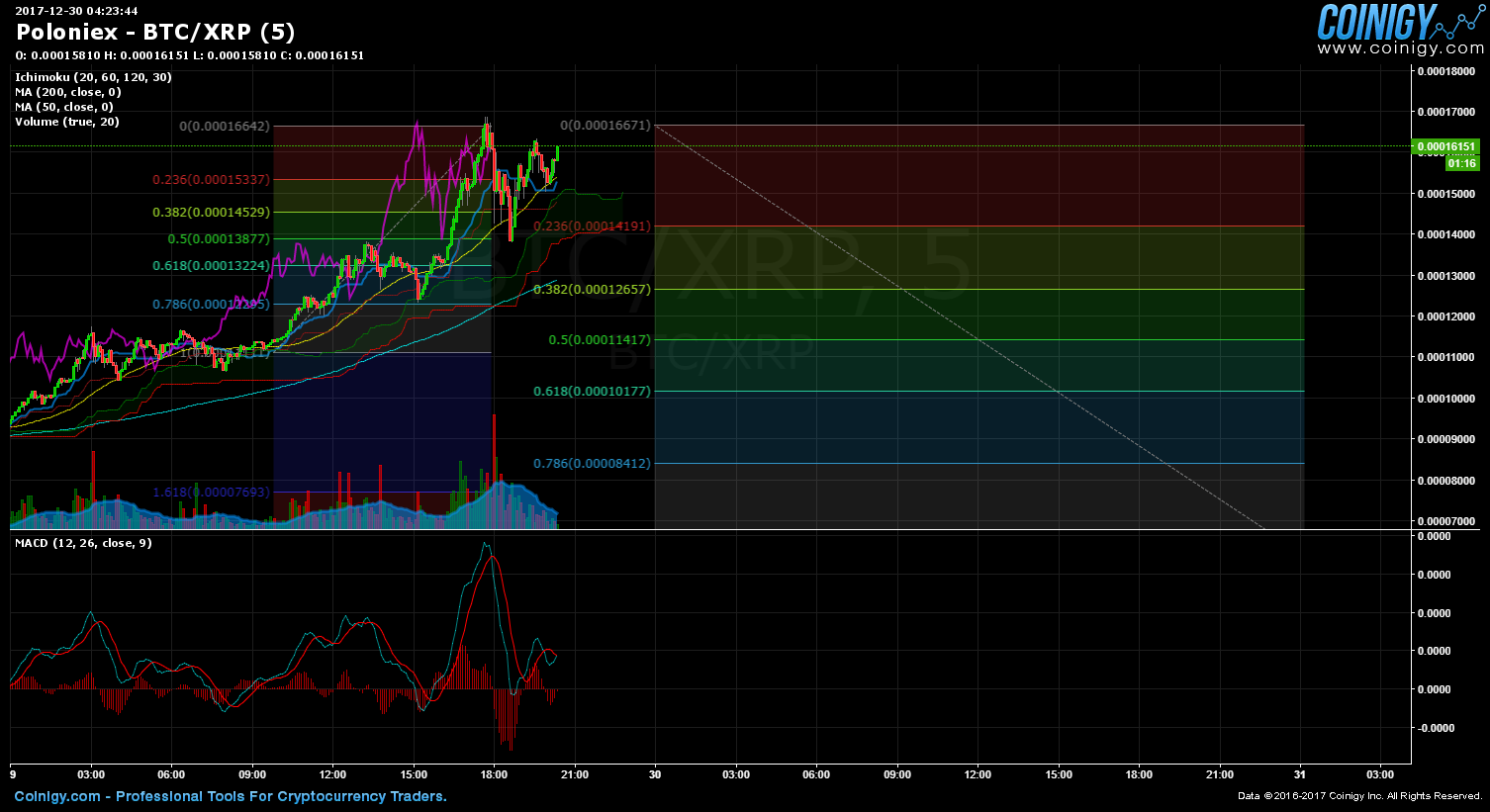The image size is (1490, 812).
Task: Click the Coinigy logo
Action: 1400,21
